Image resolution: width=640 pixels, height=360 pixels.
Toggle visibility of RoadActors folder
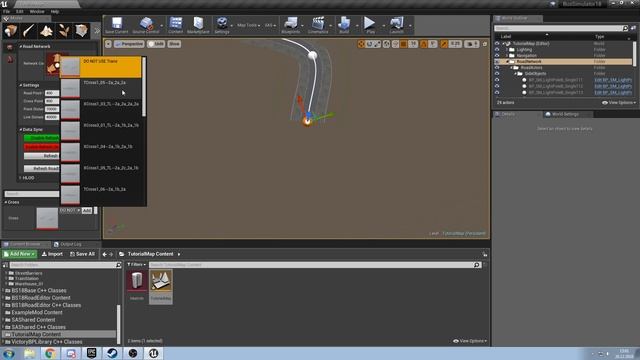tap(497, 68)
